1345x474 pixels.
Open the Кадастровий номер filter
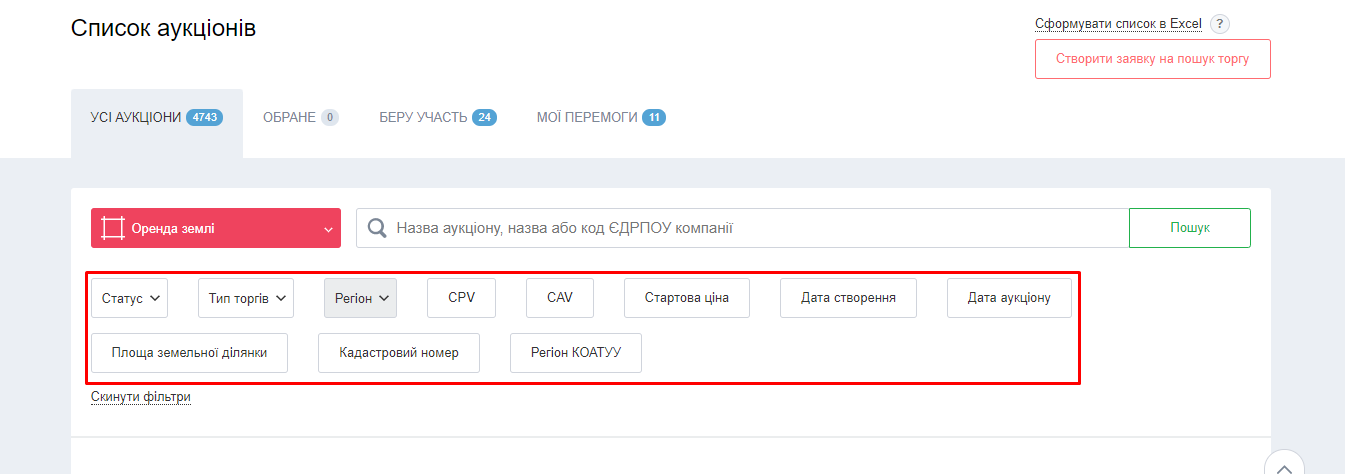point(398,353)
